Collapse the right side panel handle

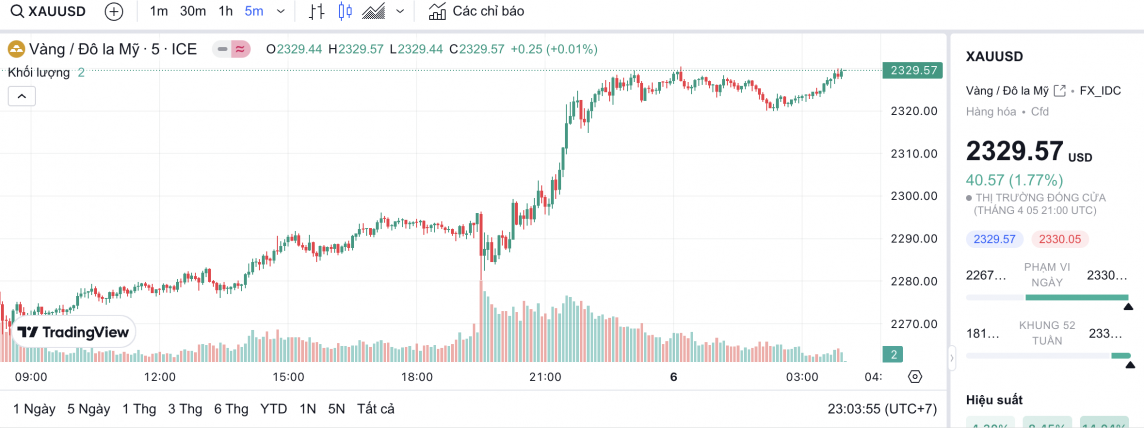point(952,356)
